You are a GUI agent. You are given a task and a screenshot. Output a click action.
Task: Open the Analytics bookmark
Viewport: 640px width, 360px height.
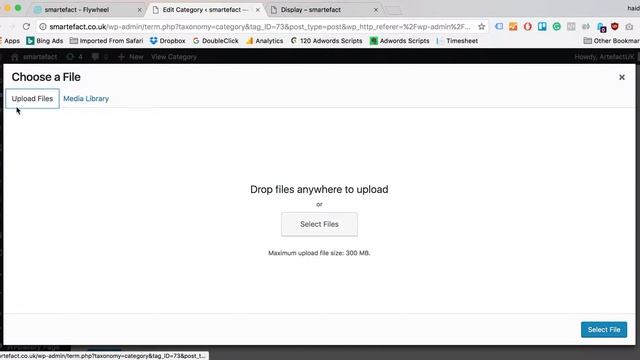pos(264,41)
